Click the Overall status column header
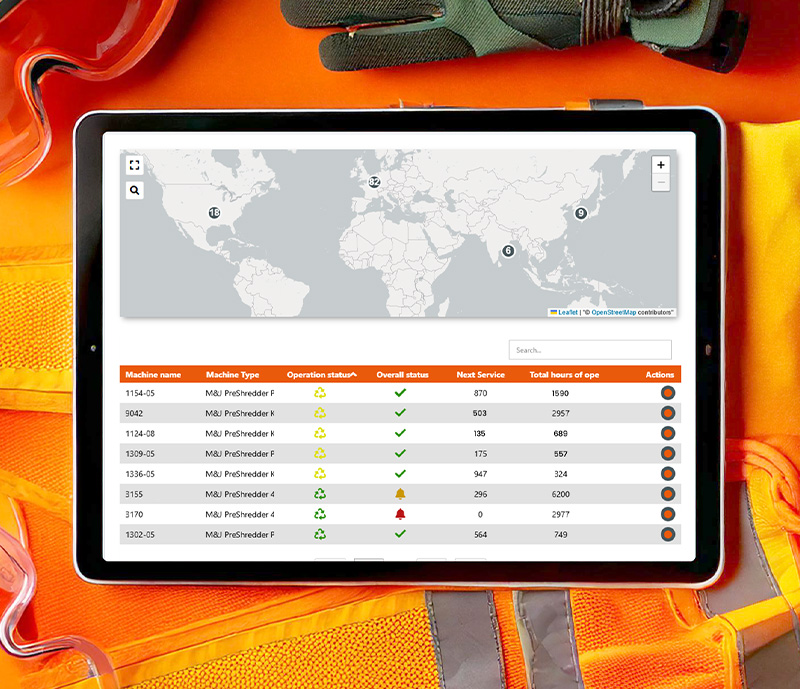The image size is (800, 689). click(402, 375)
